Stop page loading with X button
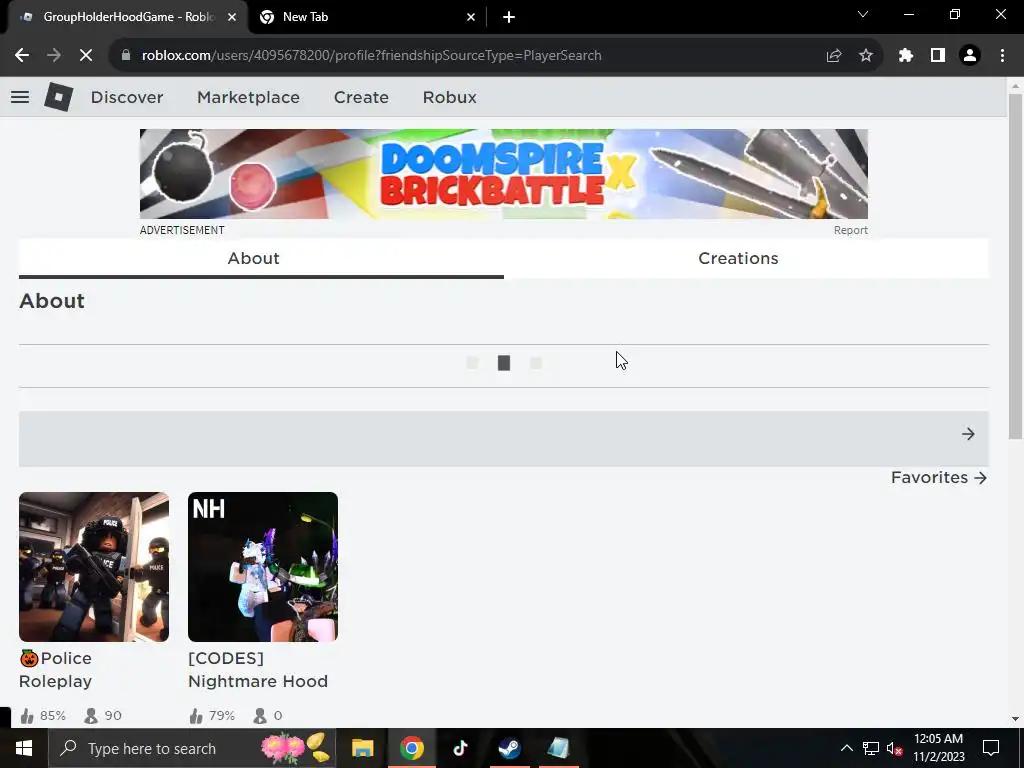 pyautogui.click(x=86, y=56)
